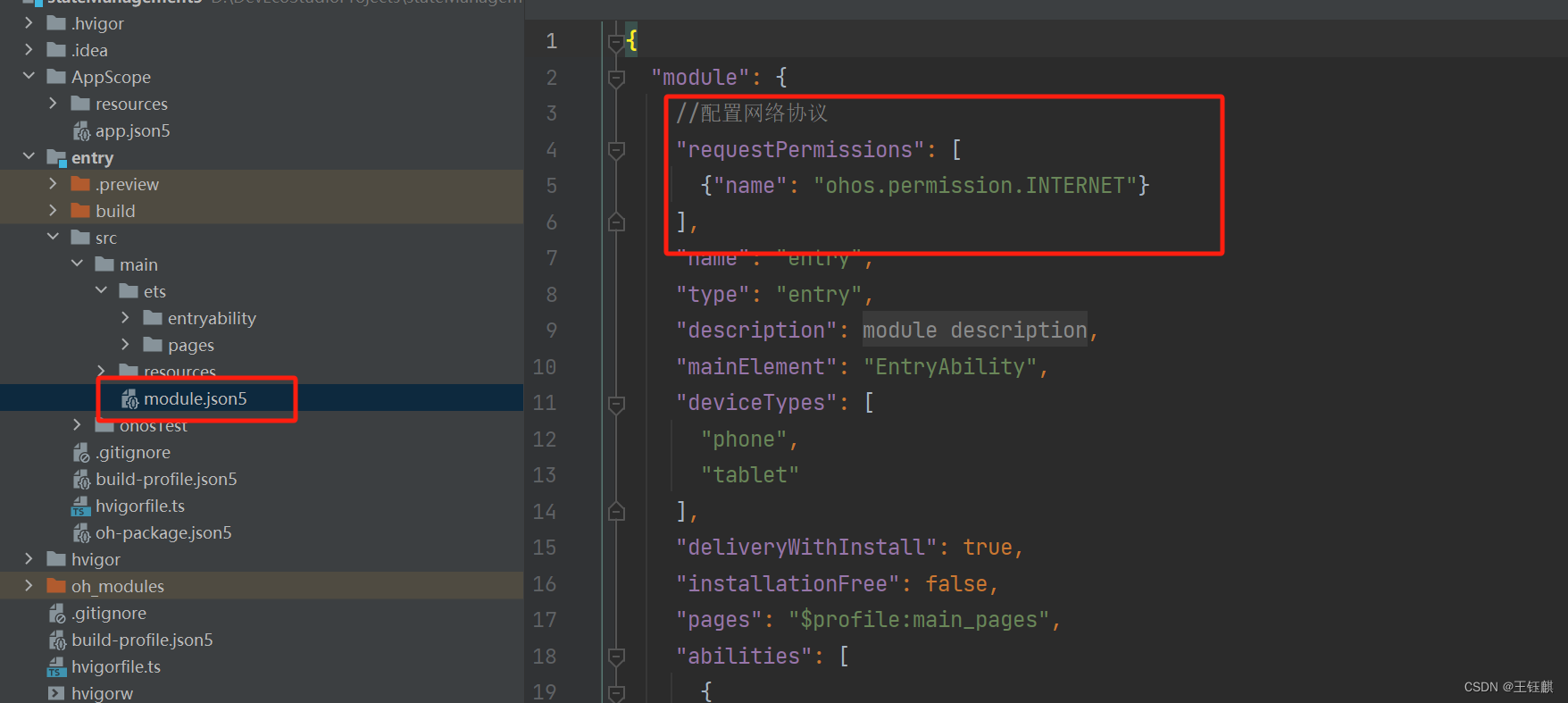Click the "$profile:main_pages" value

click(x=918, y=619)
